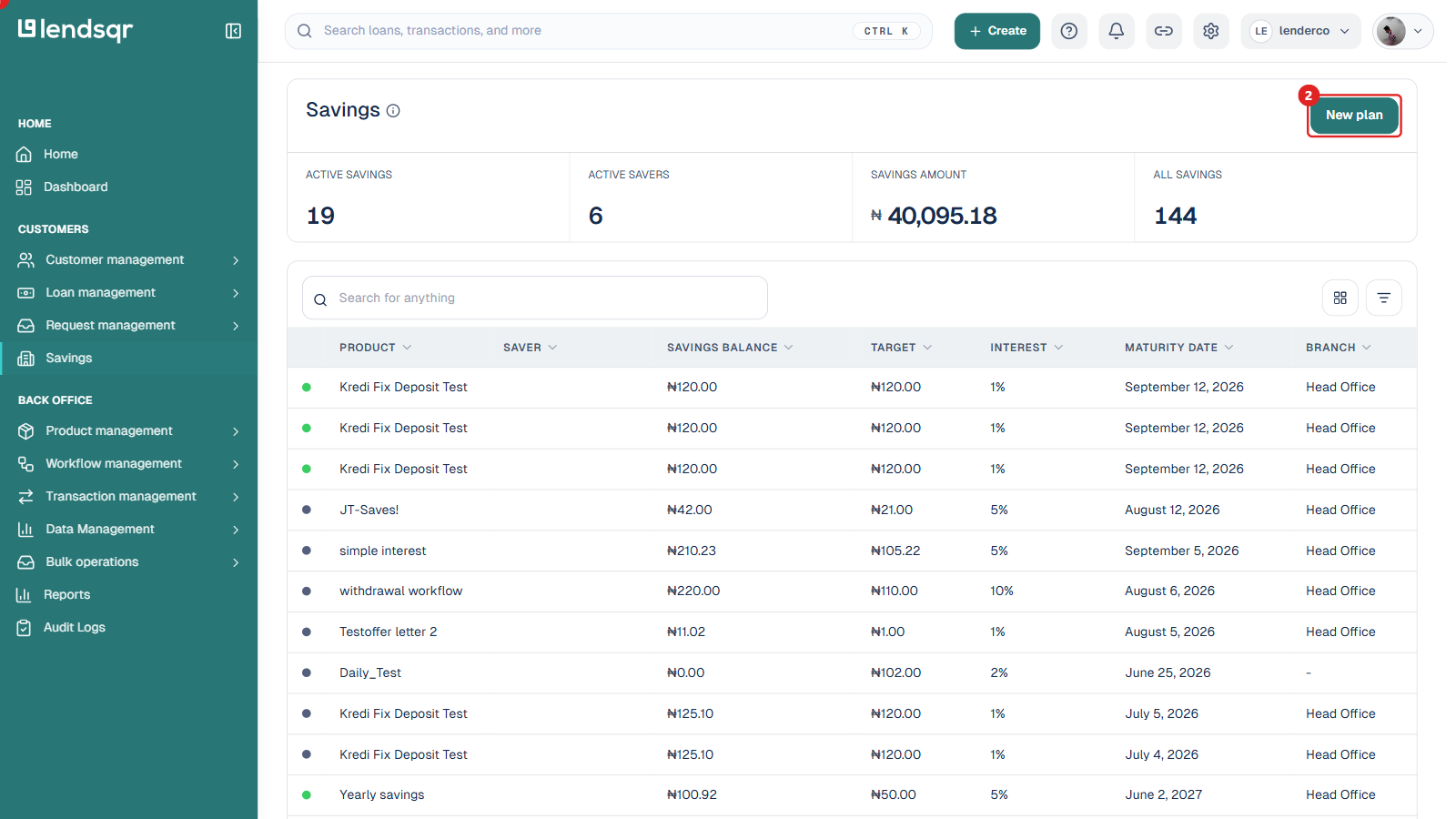This screenshot has height=819, width=1456.
Task: Click the New plan button
Action: coord(1354,116)
